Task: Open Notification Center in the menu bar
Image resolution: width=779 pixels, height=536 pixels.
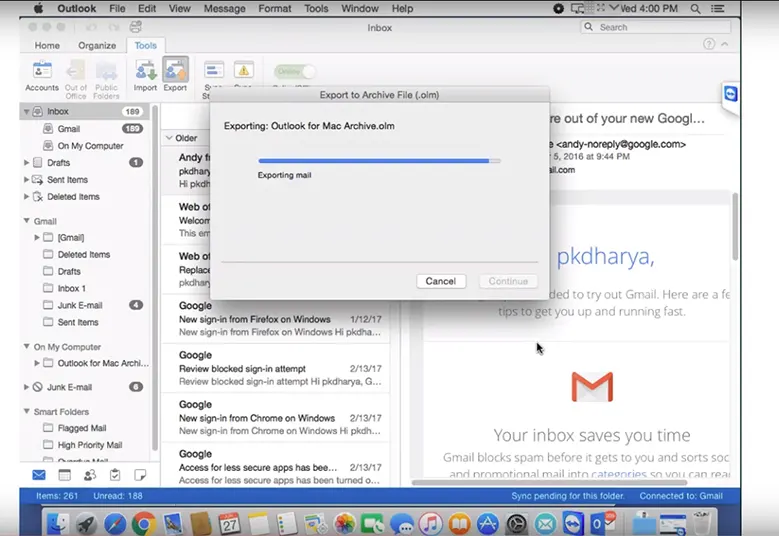Action: coord(717,8)
